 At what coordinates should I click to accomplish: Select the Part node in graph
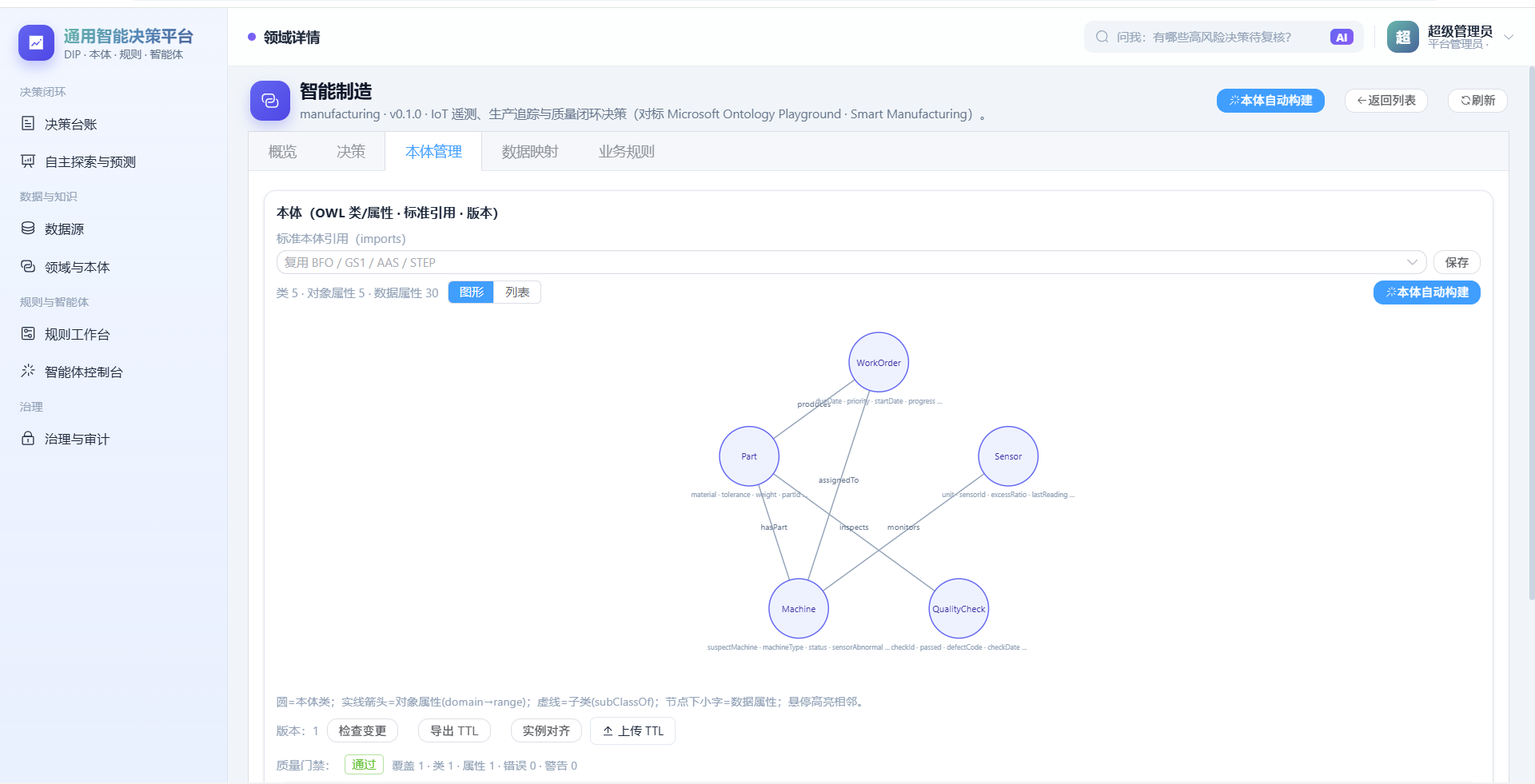(749, 456)
